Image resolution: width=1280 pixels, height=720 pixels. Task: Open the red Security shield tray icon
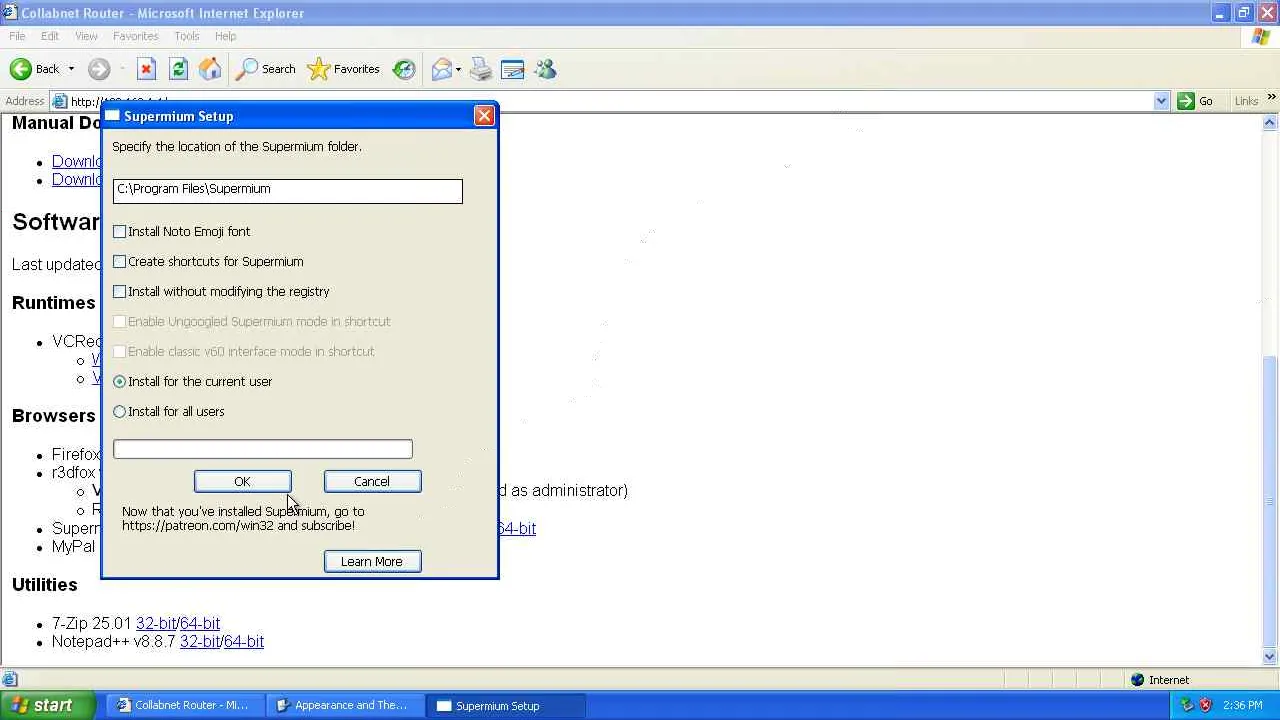click(x=1206, y=705)
